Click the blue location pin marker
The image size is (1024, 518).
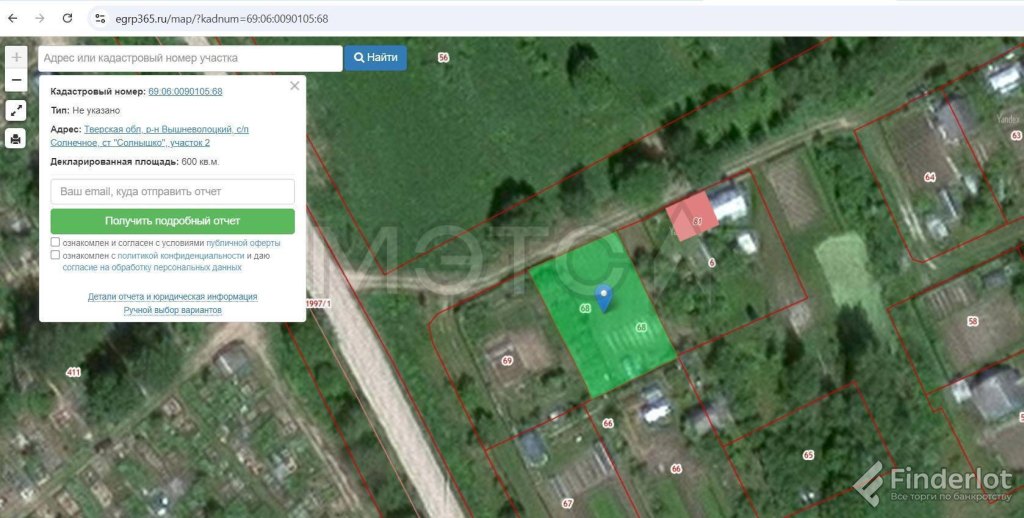point(603,297)
